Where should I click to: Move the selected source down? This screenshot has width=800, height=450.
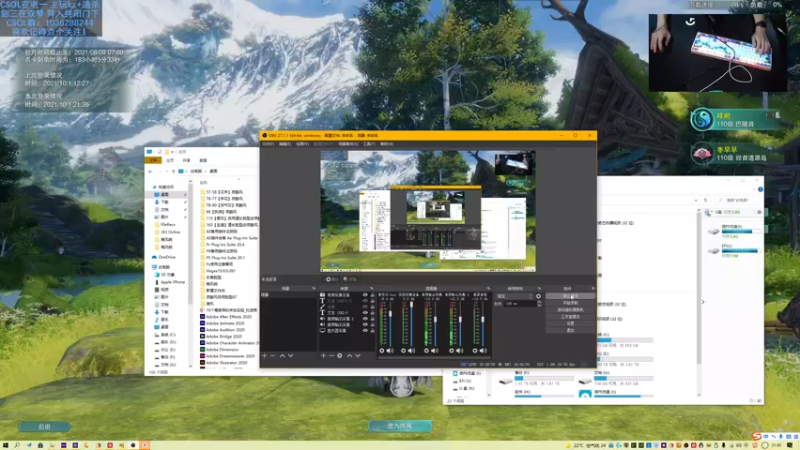358,356
